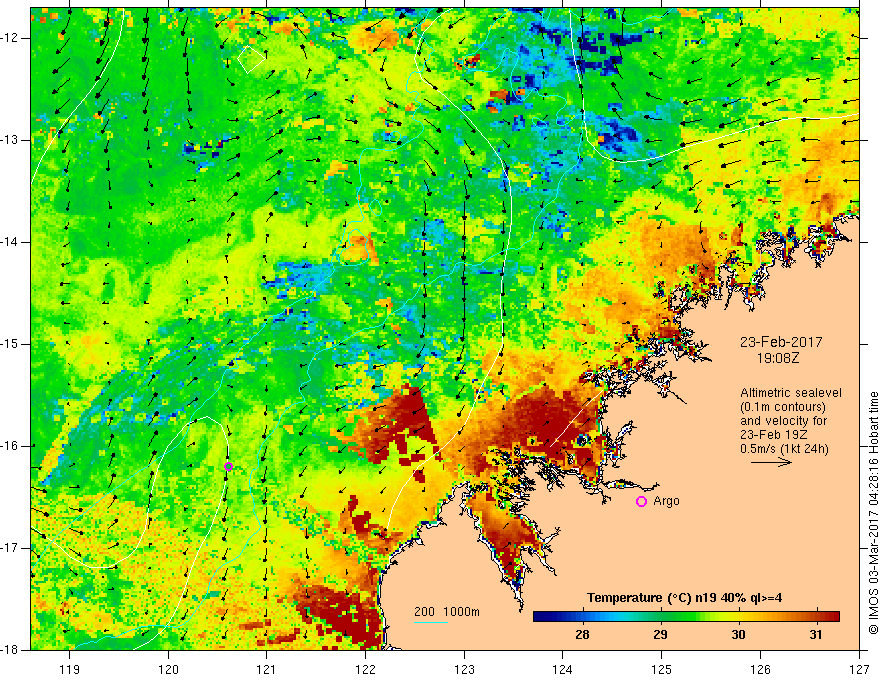This screenshot has width=880, height=680.
Task: Click the white diamond contour near 121 longitude
Action: (251, 59)
